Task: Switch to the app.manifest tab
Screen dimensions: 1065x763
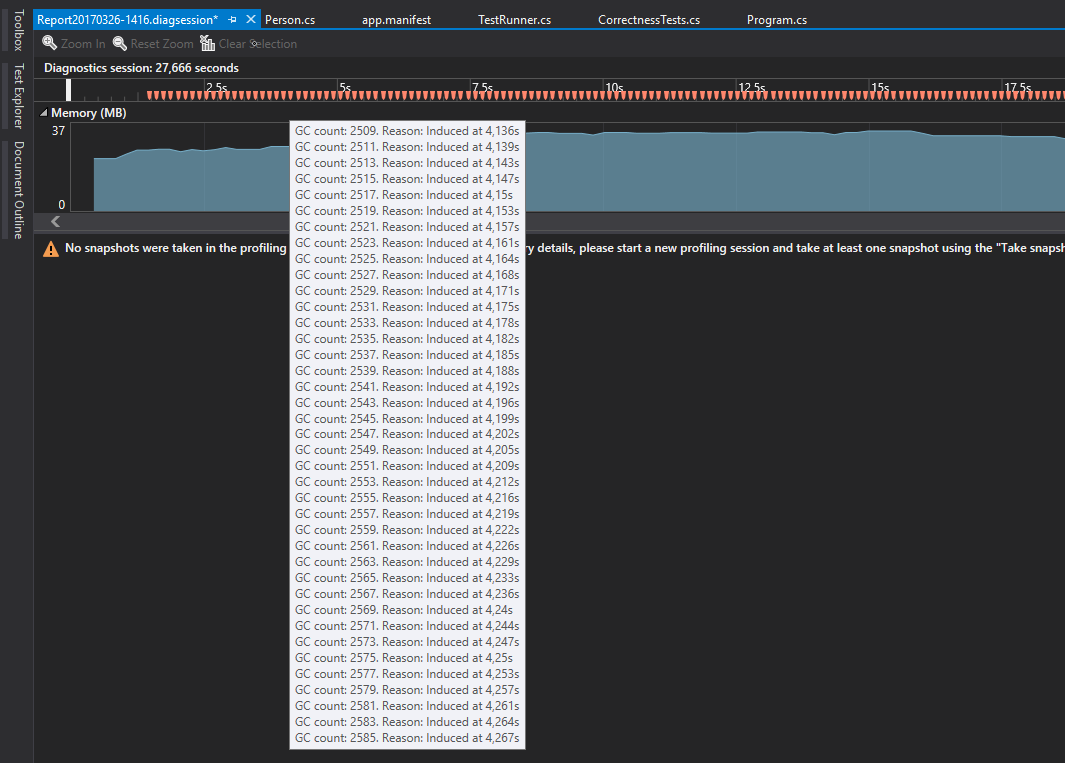Action: tap(396, 20)
